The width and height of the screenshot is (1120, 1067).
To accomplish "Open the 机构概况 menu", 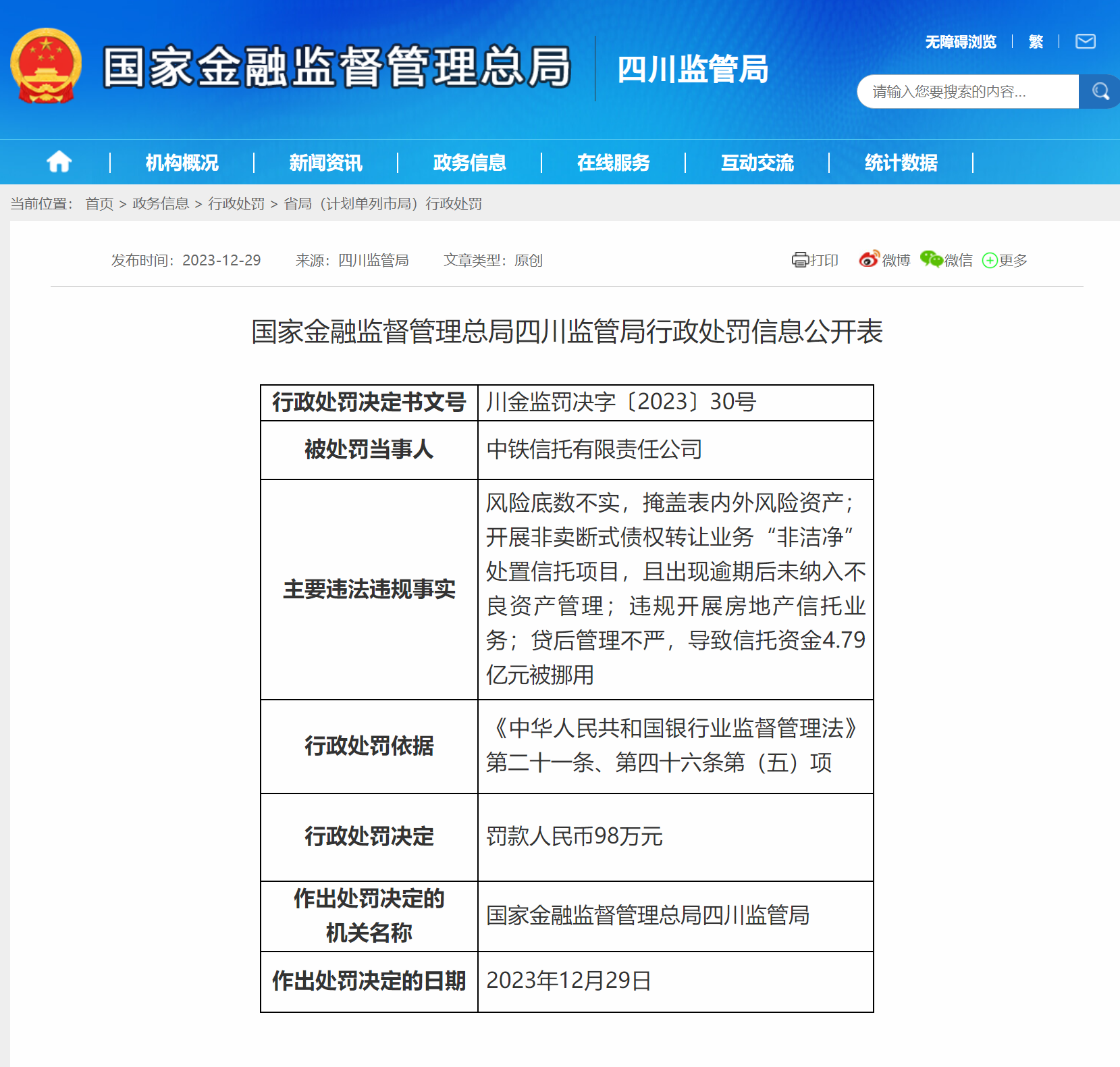I will pos(182,163).
